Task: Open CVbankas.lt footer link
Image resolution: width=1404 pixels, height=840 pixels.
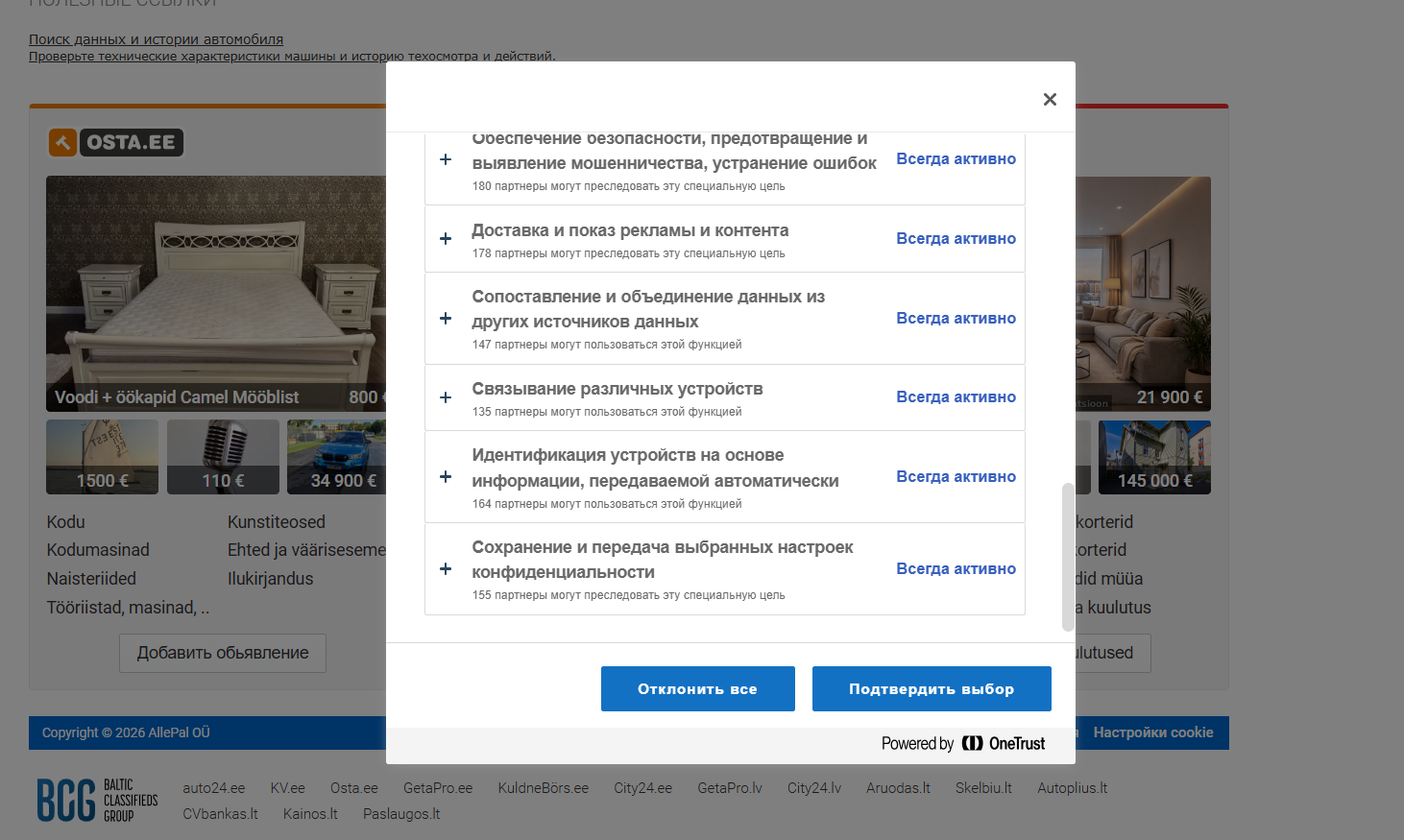Action: tap(221, 814)
